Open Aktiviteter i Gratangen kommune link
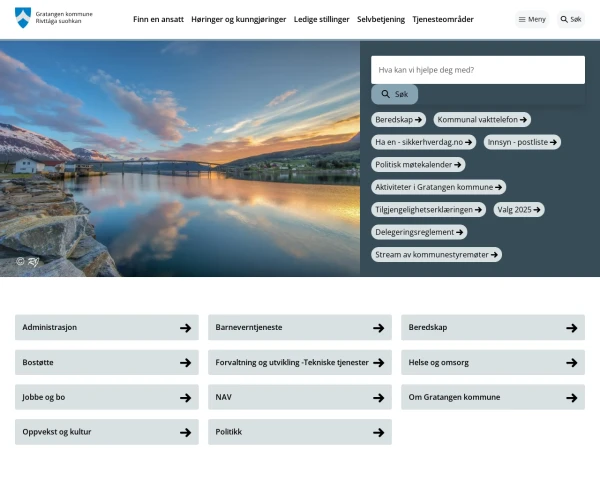 click(439, 187)
